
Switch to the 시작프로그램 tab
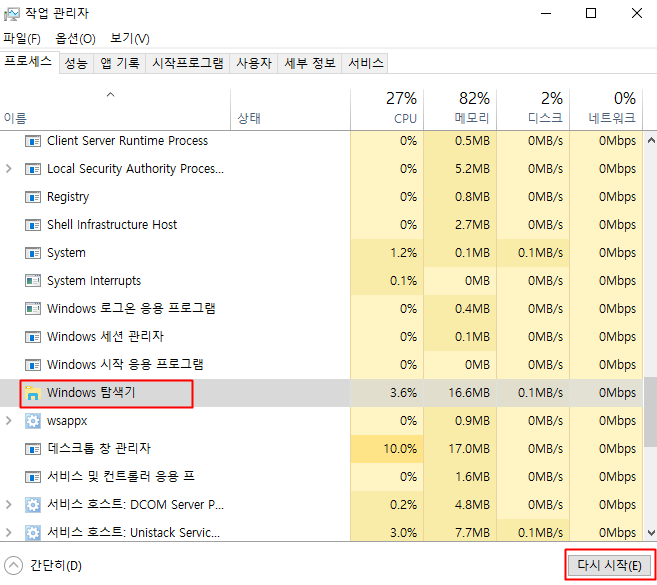[188, 63]
